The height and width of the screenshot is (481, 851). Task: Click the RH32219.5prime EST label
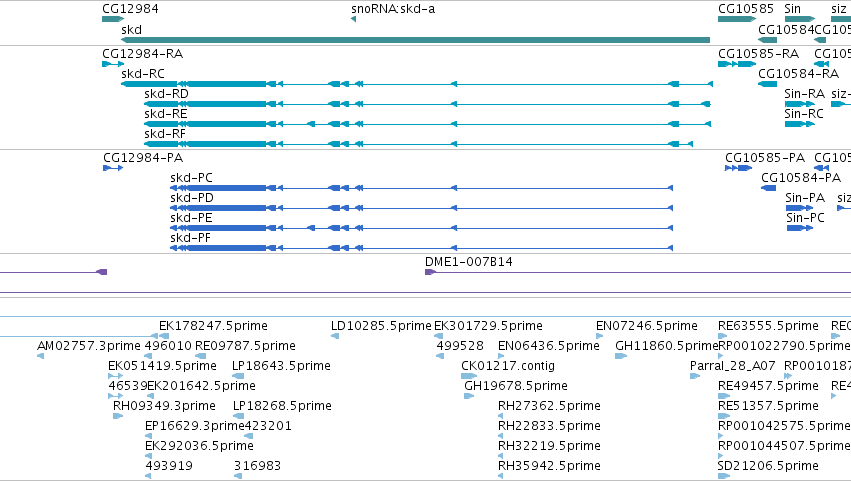point(549,447)
